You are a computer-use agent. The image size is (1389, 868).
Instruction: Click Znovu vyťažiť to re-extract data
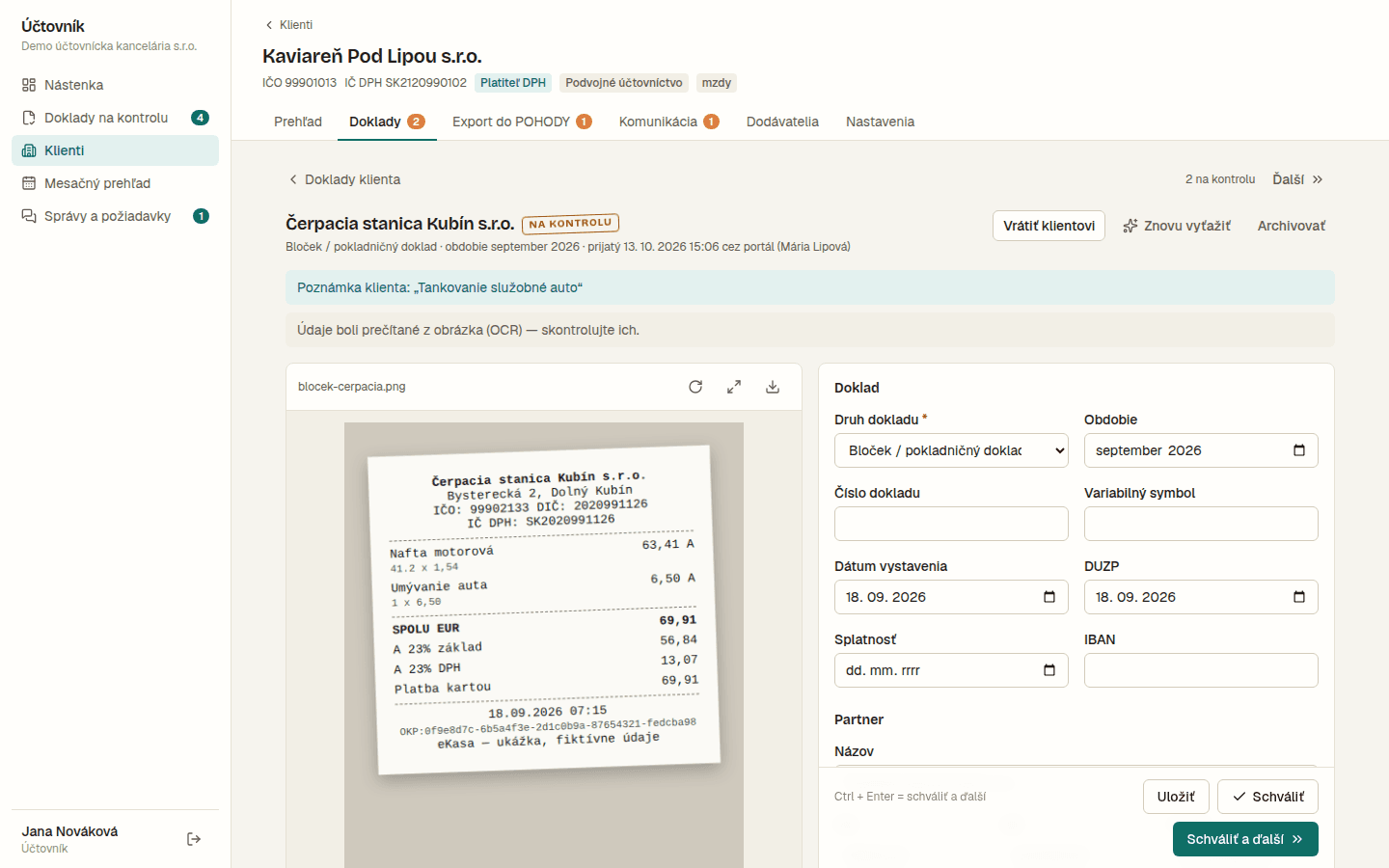click(1177, 226)
